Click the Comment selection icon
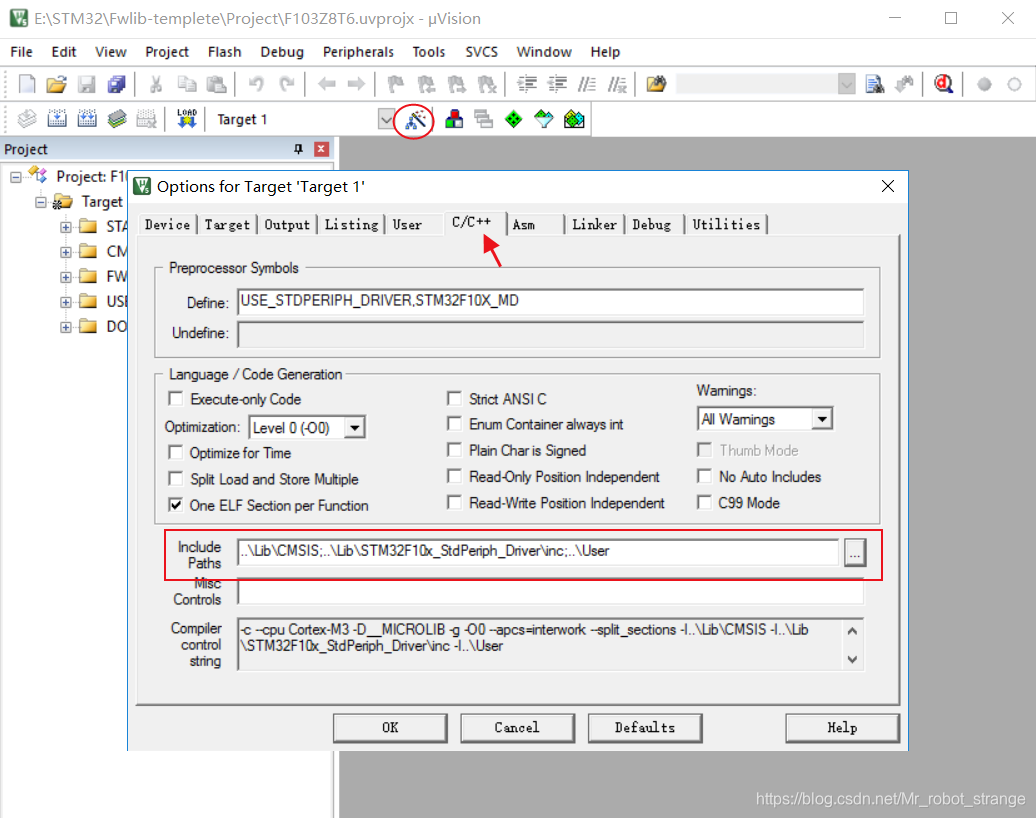Screen dimensions: 1036x818 coord(587,84)
